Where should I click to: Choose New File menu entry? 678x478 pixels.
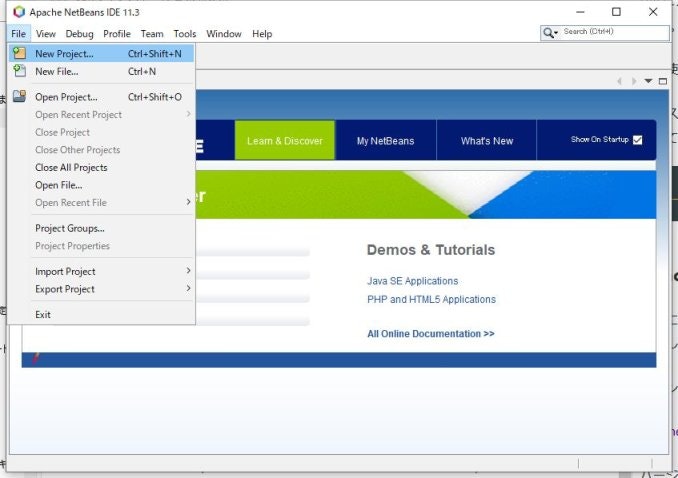(101, 71)
